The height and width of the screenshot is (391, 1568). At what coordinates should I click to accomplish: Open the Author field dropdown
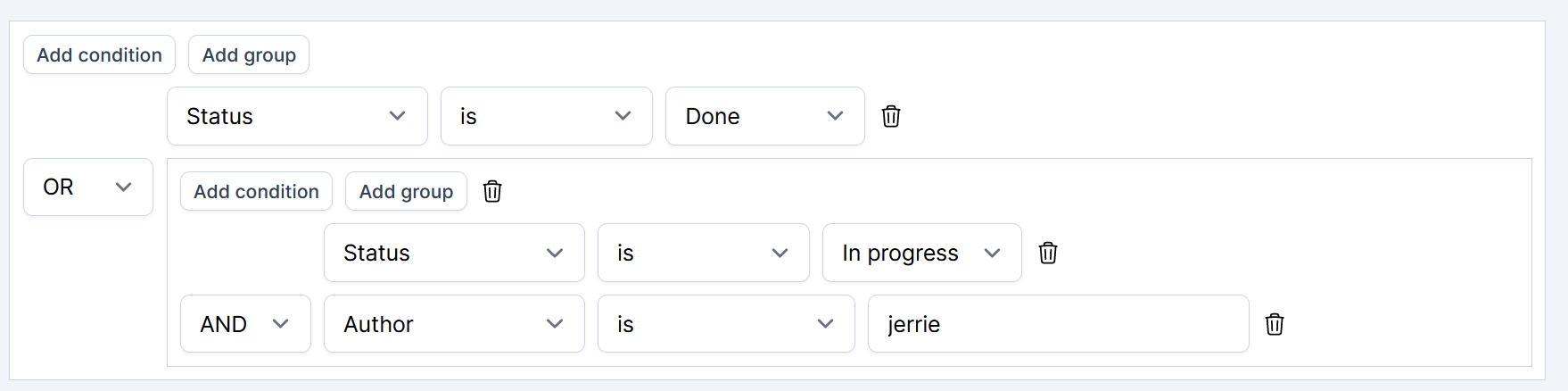click(x=454, y=324)
